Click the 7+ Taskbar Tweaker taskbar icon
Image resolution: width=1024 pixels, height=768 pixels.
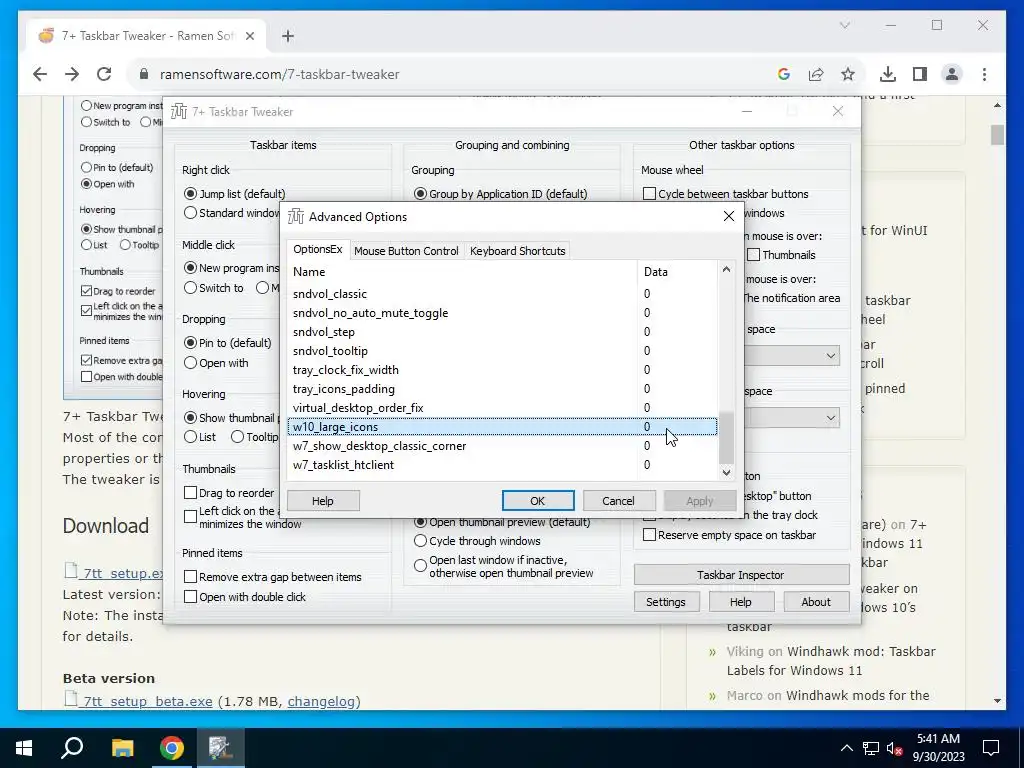(221, 748)
